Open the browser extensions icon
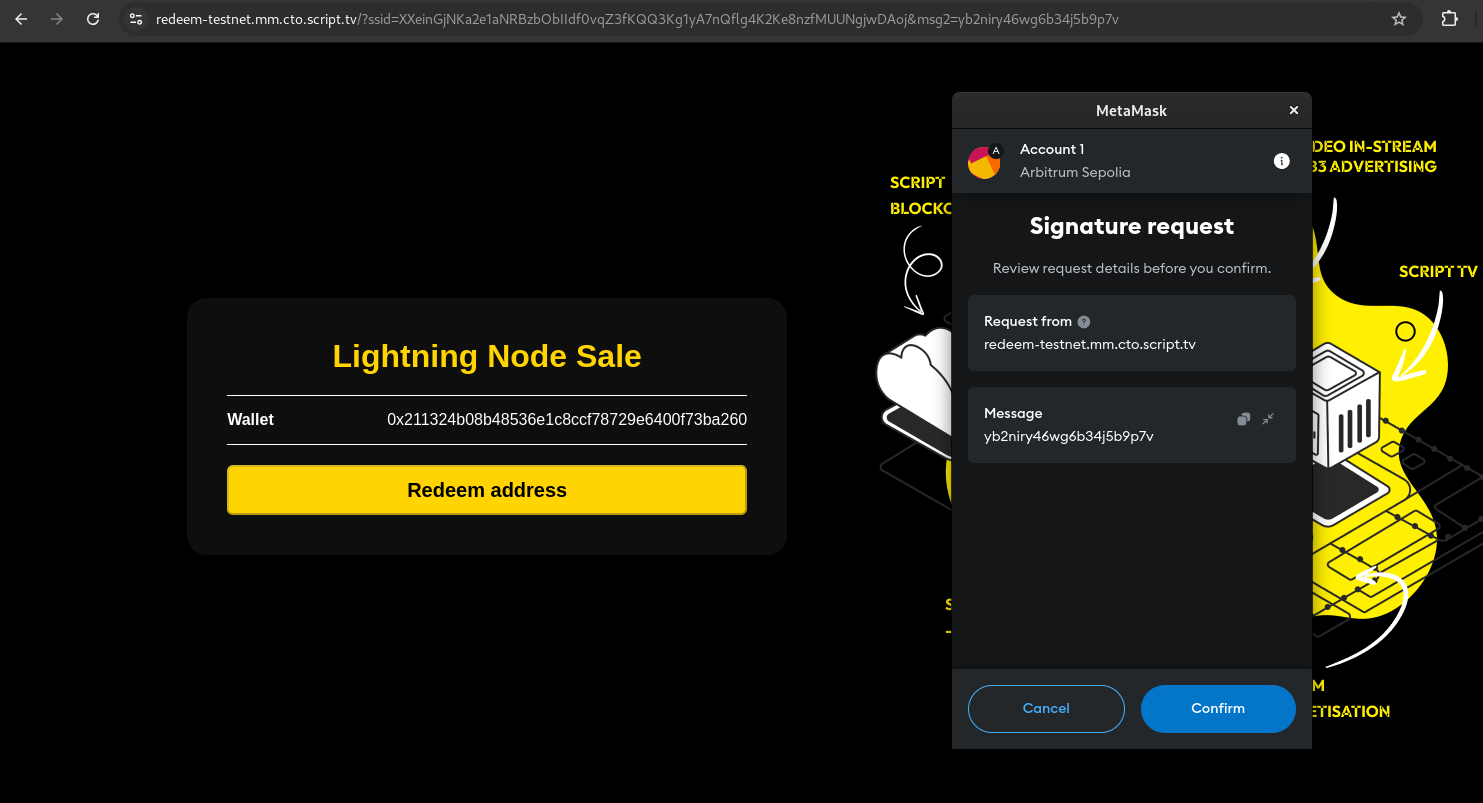This screenshot has height=803, width=1483. 1449,17
